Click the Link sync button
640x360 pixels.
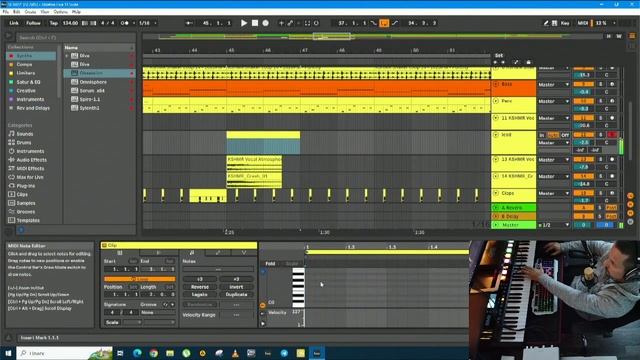(14, 23)
